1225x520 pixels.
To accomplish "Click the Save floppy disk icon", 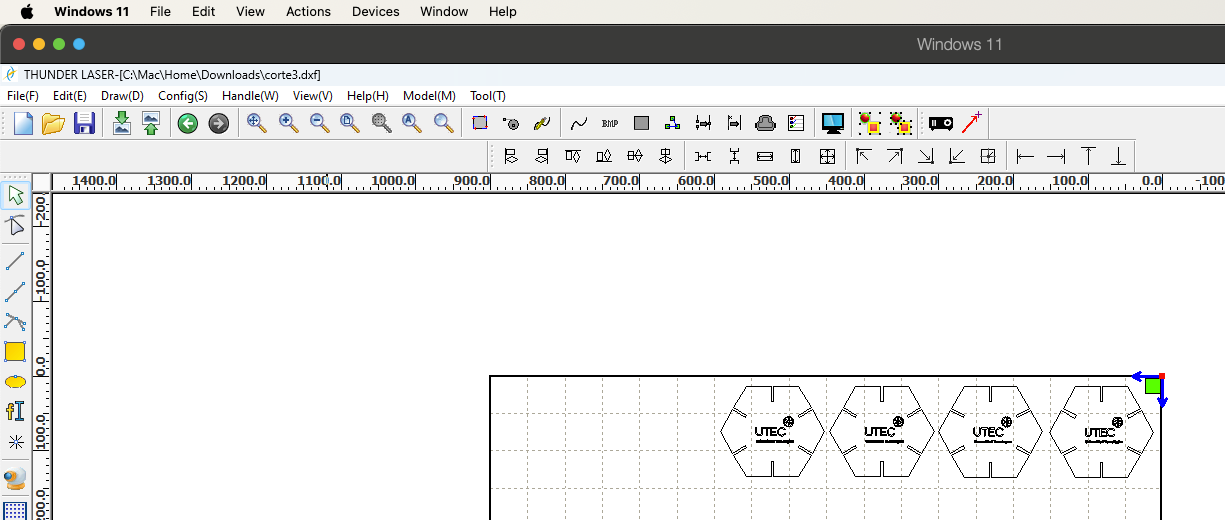I will click(84, 123).
